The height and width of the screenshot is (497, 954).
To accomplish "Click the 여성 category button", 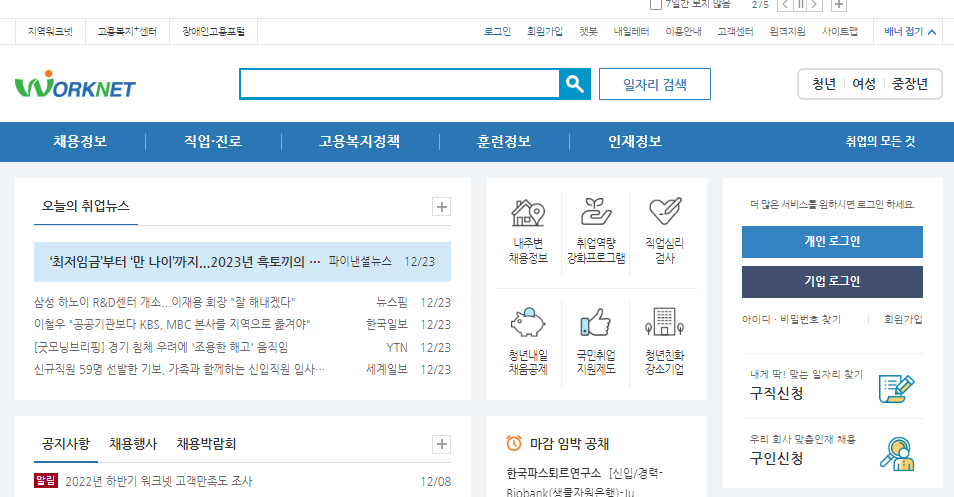I will tap(863, 84).
